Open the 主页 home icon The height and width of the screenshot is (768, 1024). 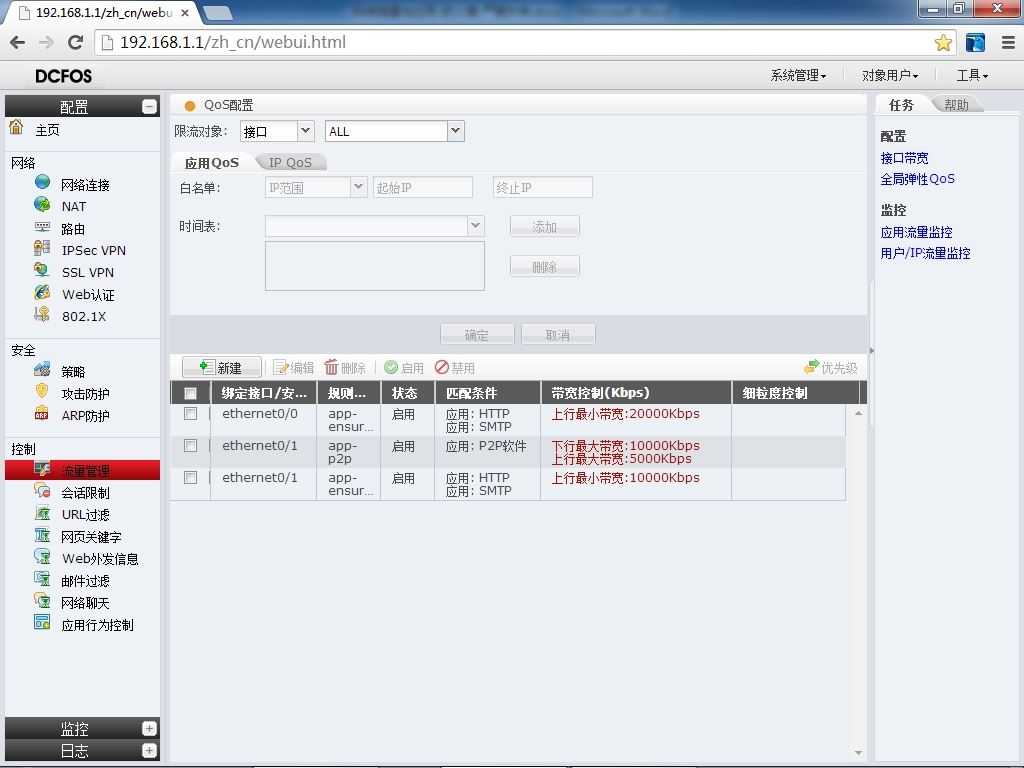coord(16,127)
